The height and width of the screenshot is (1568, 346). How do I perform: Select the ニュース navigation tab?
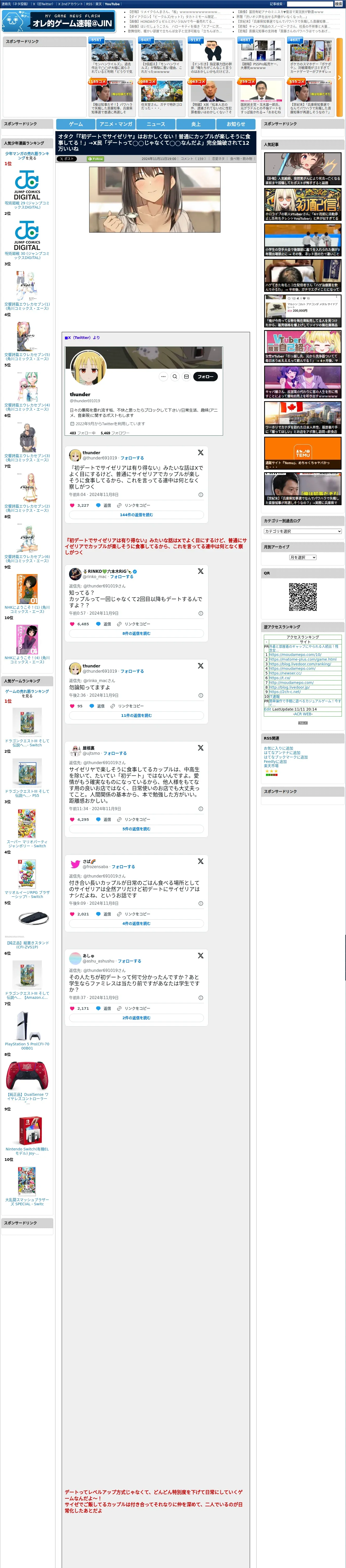click(x=156, y=124)
